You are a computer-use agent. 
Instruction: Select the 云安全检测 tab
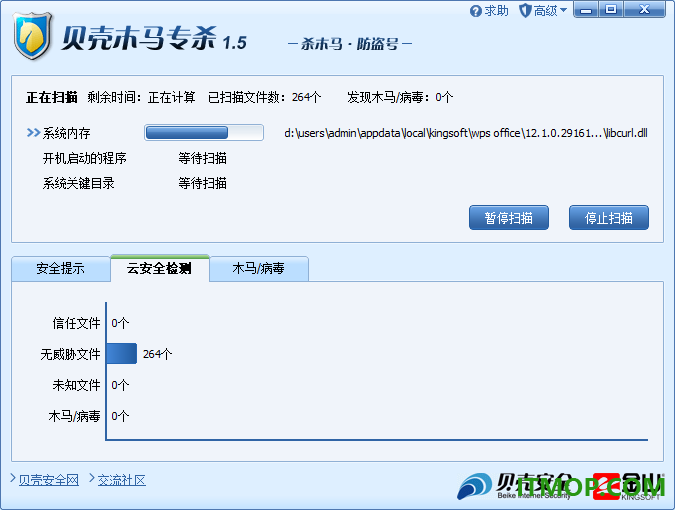pyautogui.click(x=159, y=268)
